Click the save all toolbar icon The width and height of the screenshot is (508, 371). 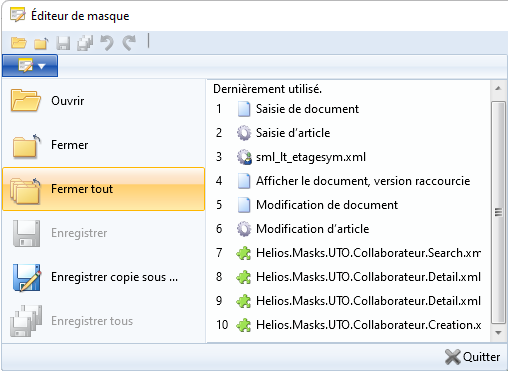click(85, 43)
